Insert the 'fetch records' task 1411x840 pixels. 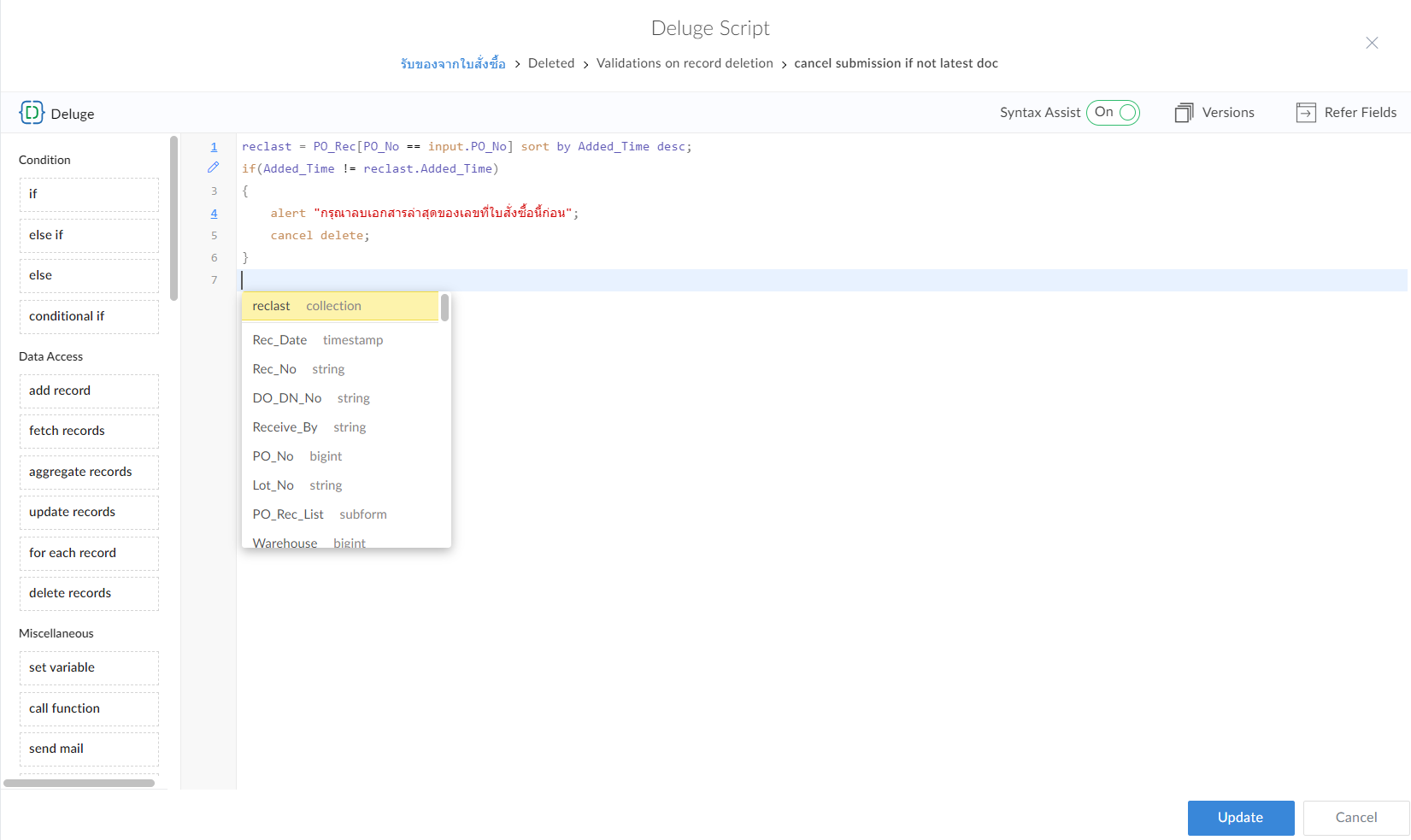pyautogui.click(x=89, y=431)
